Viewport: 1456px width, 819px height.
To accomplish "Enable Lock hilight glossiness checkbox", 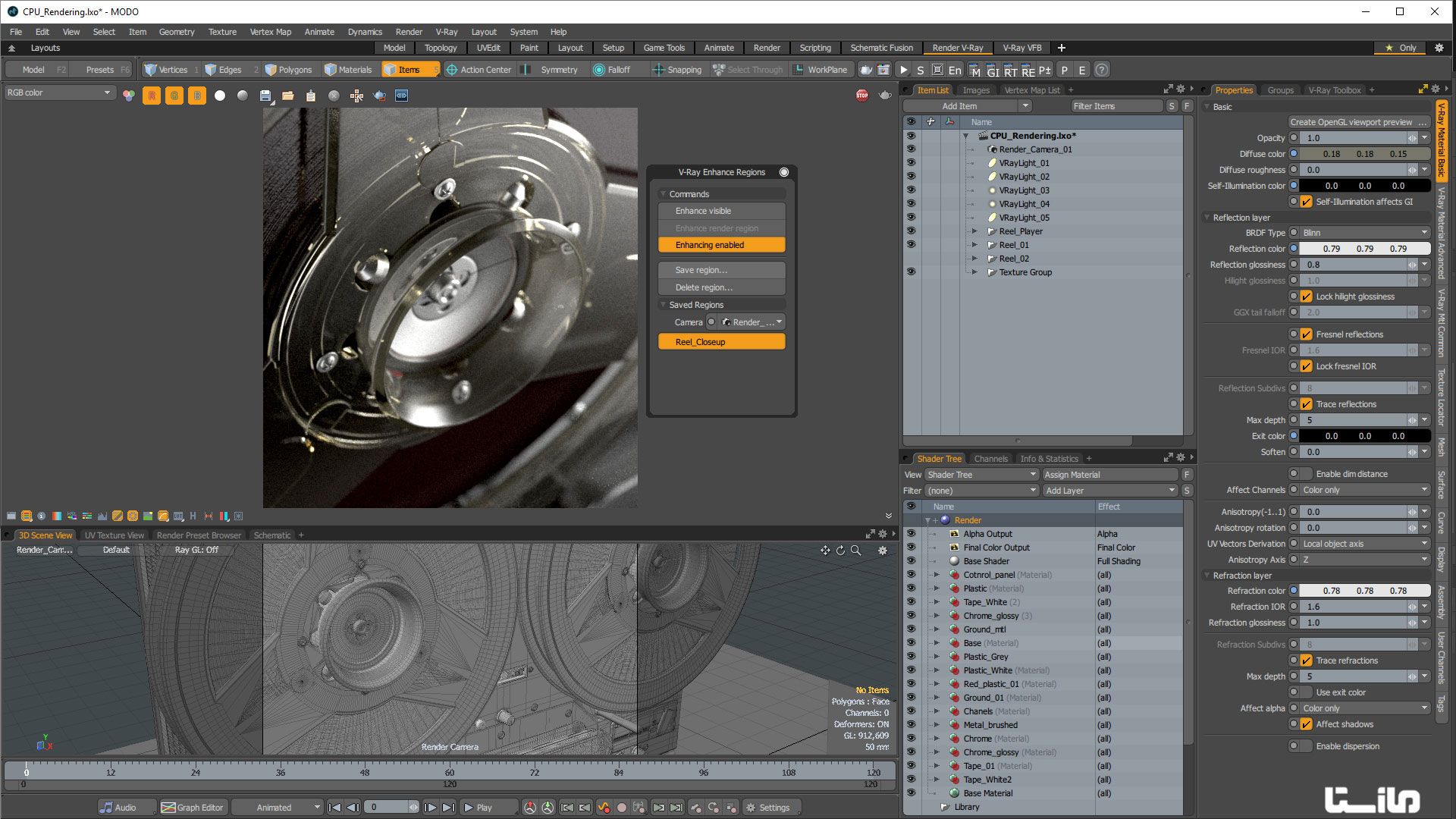I will pos(1307,296).
